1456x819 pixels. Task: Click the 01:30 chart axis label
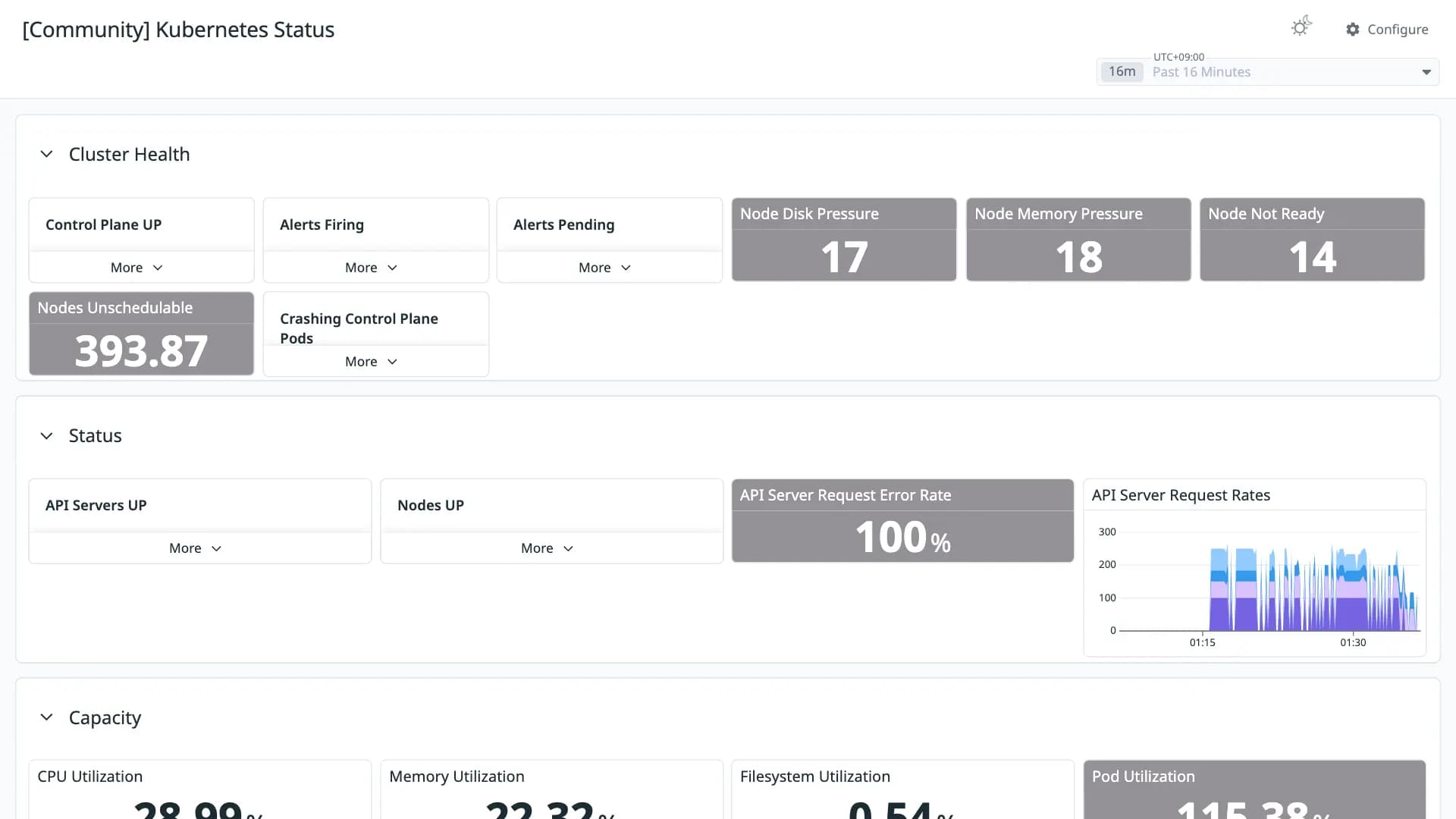[1353, 642]
